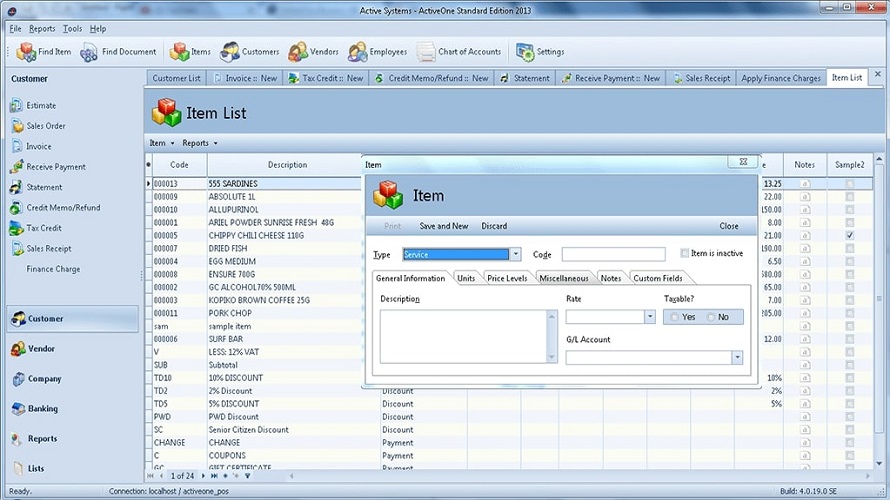Click Close in the Item dialog toolbar
This screenshot has height=500, width=890.
729,226
